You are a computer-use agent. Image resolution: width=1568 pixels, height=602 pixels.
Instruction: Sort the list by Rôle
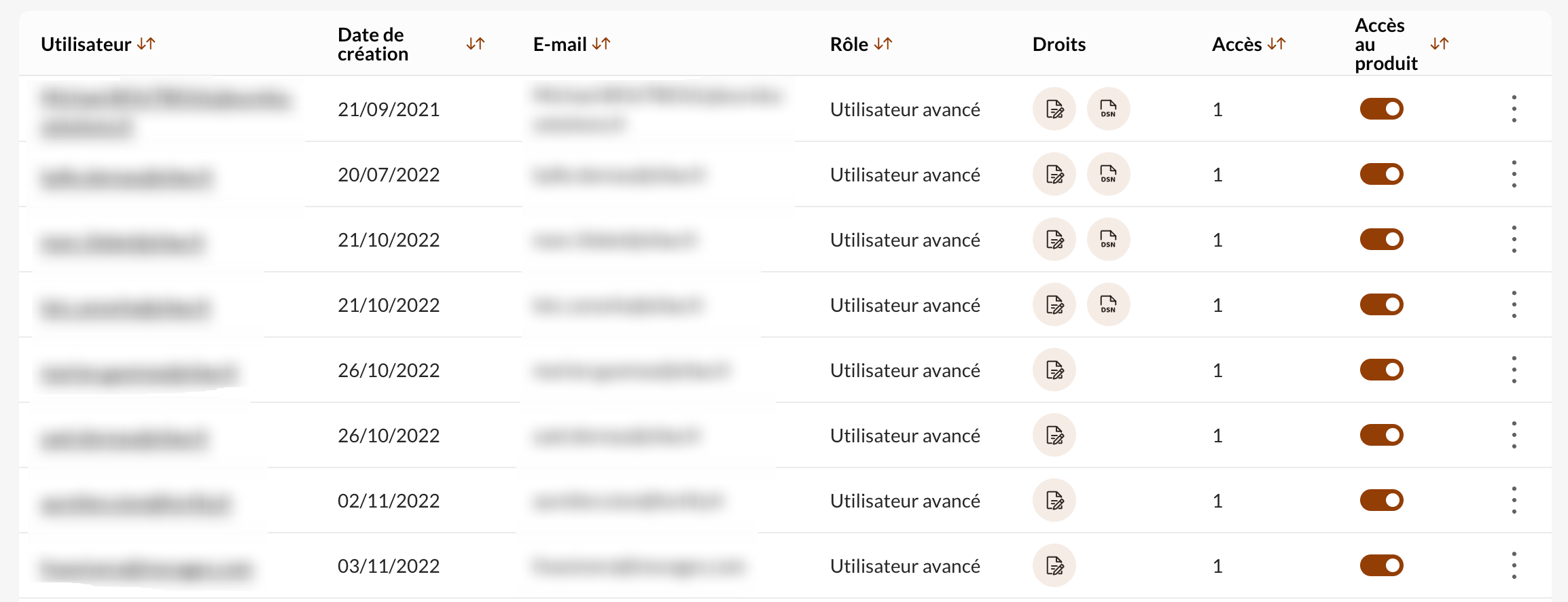click(x=883, y=44)
